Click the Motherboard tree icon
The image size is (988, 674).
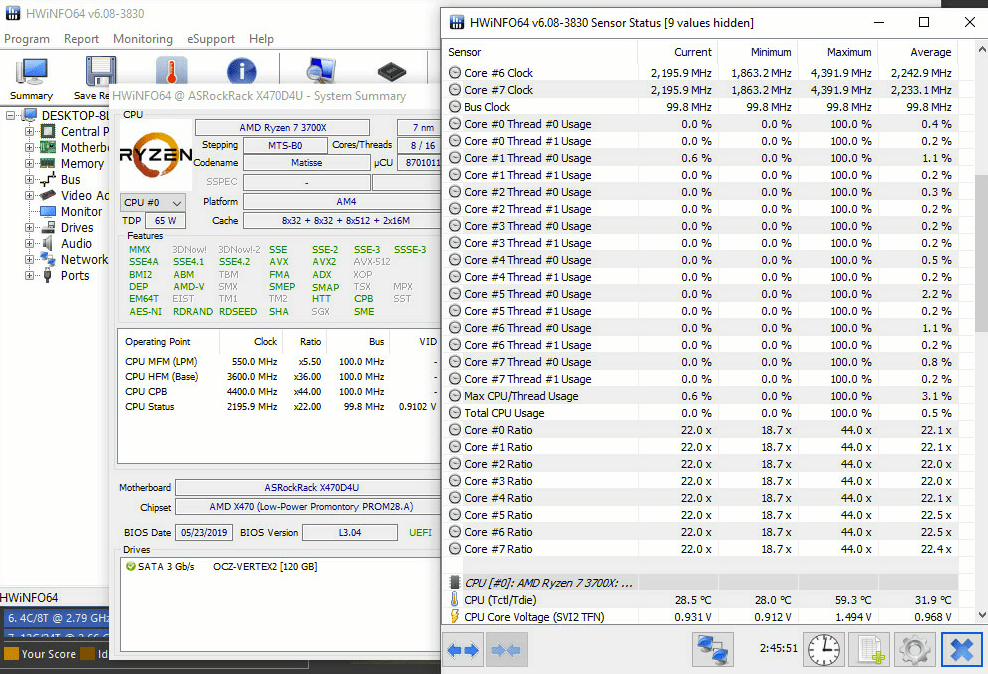pos(48,147)
